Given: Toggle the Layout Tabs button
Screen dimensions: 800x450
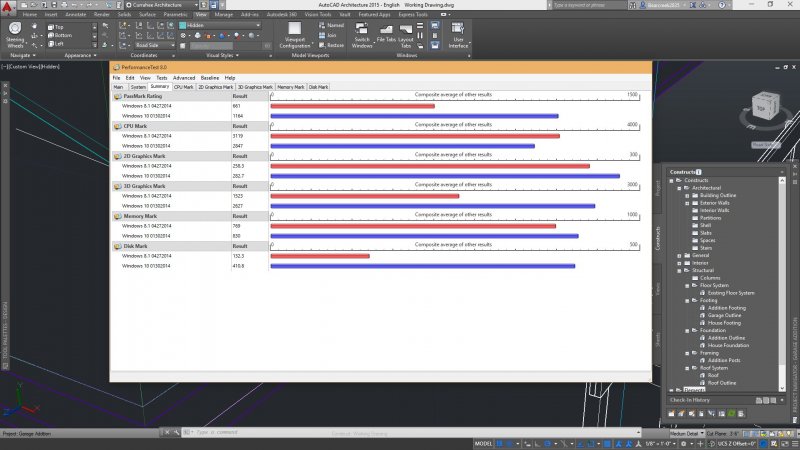Looking at the screenshot, I should [x=406, y=35].
